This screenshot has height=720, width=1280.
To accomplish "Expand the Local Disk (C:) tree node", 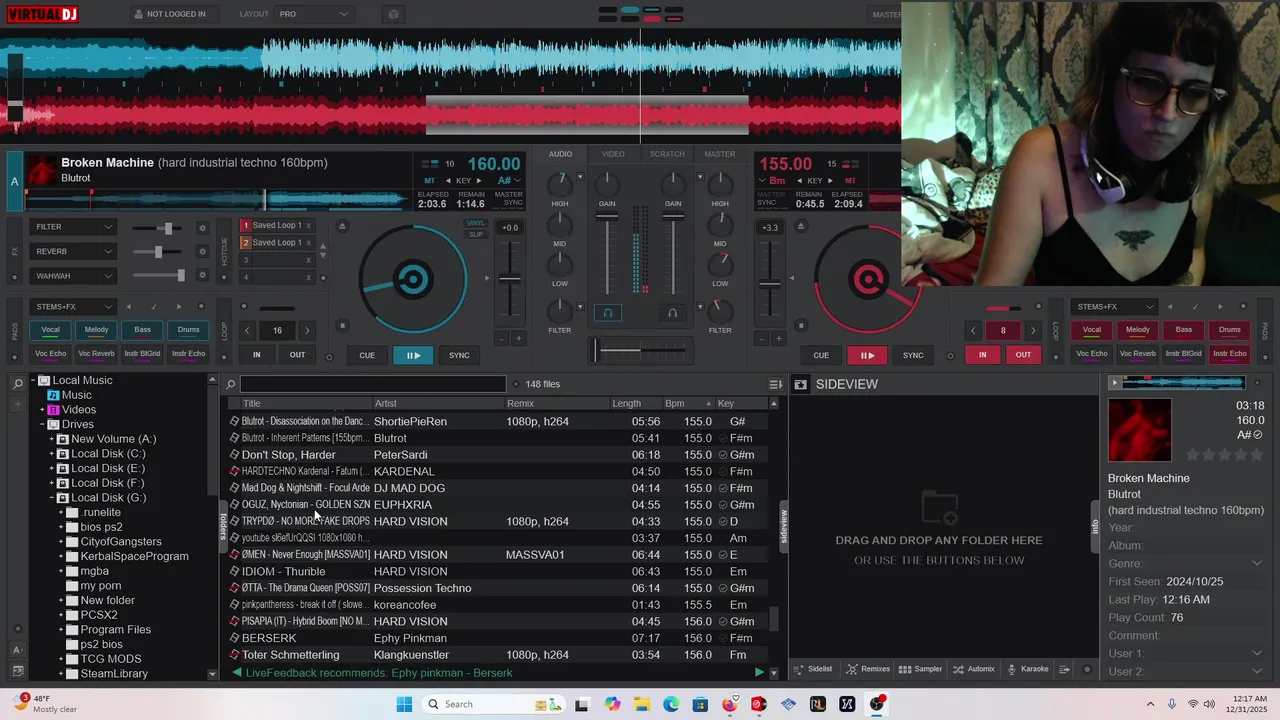I will coord(51,454).
